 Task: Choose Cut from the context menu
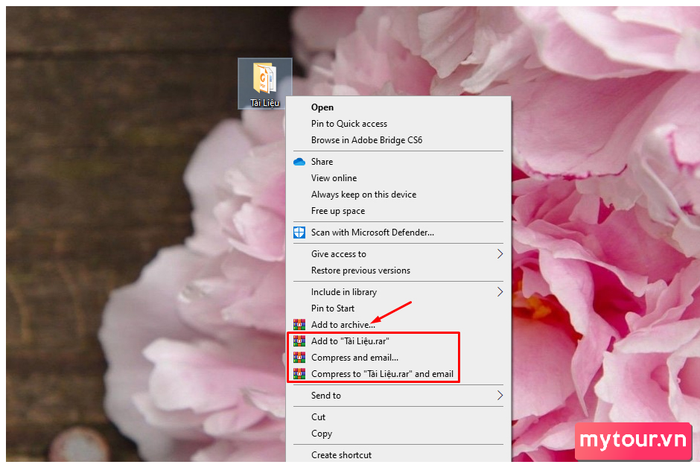398,417
